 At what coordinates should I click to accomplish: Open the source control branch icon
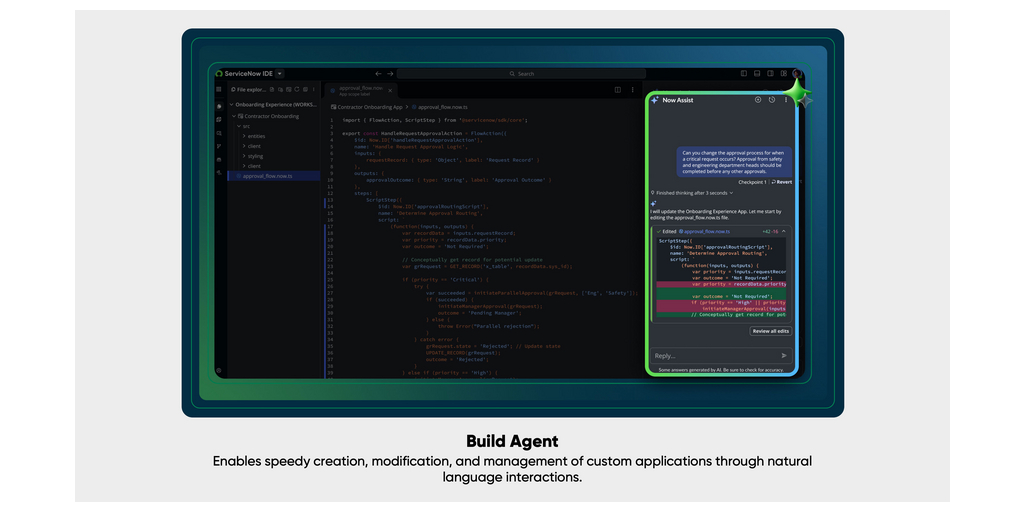pos(219,146)
